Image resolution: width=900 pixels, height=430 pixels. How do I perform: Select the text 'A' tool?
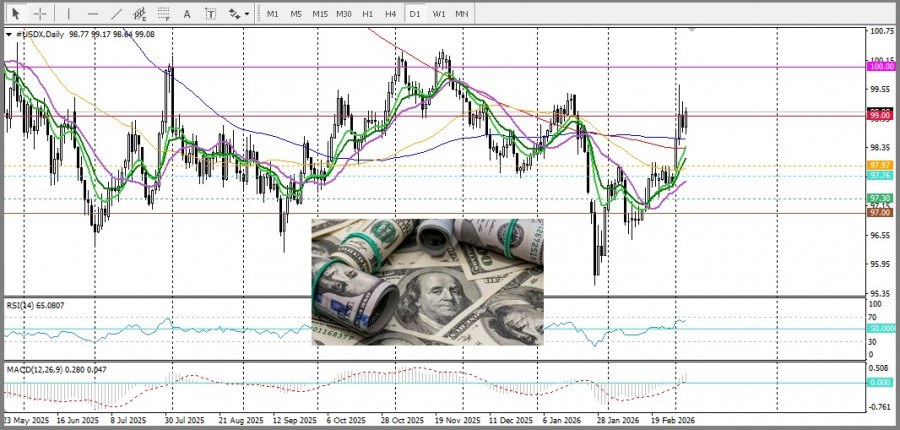pyautogui.click(x=188, y=14)
